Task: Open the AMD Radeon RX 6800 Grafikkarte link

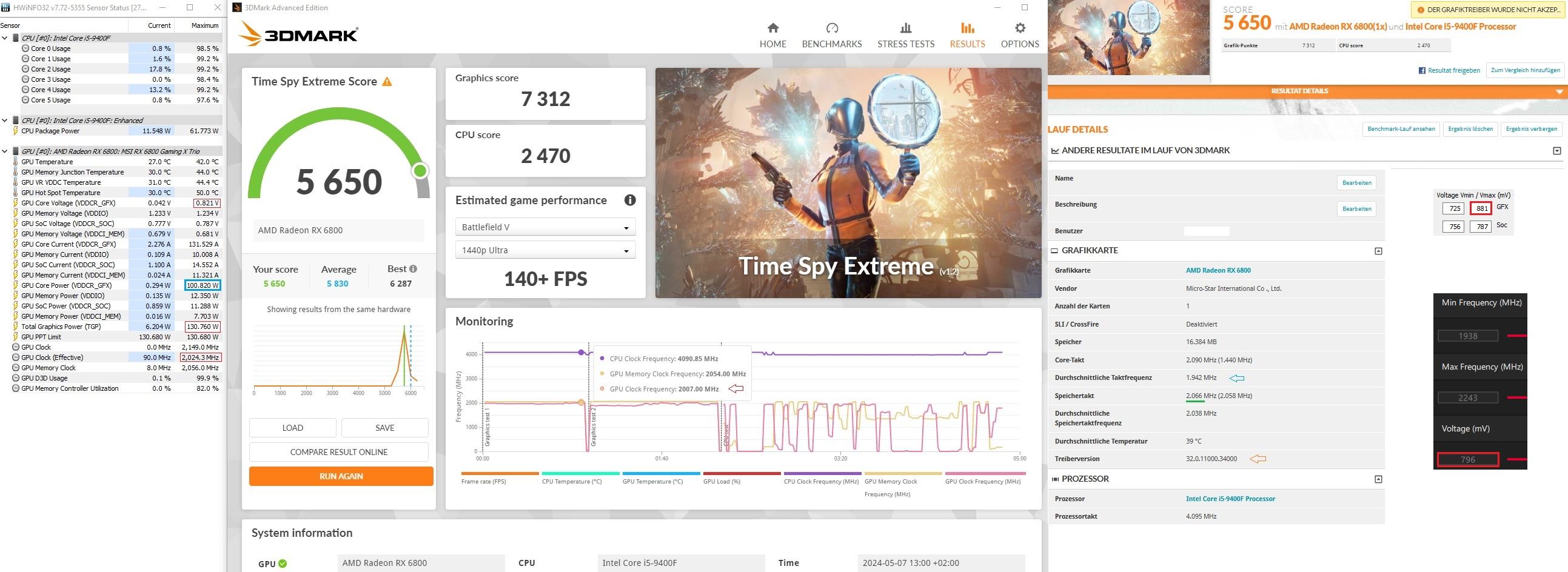Action: click(1218, 270)
